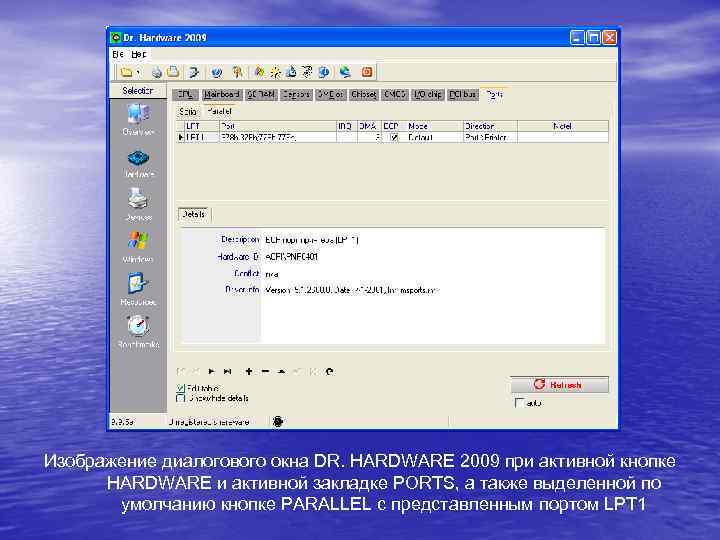Open the Windows section in sidebar
The height and width of the screenshot is (540, 720).
click(x=138, y=247)
